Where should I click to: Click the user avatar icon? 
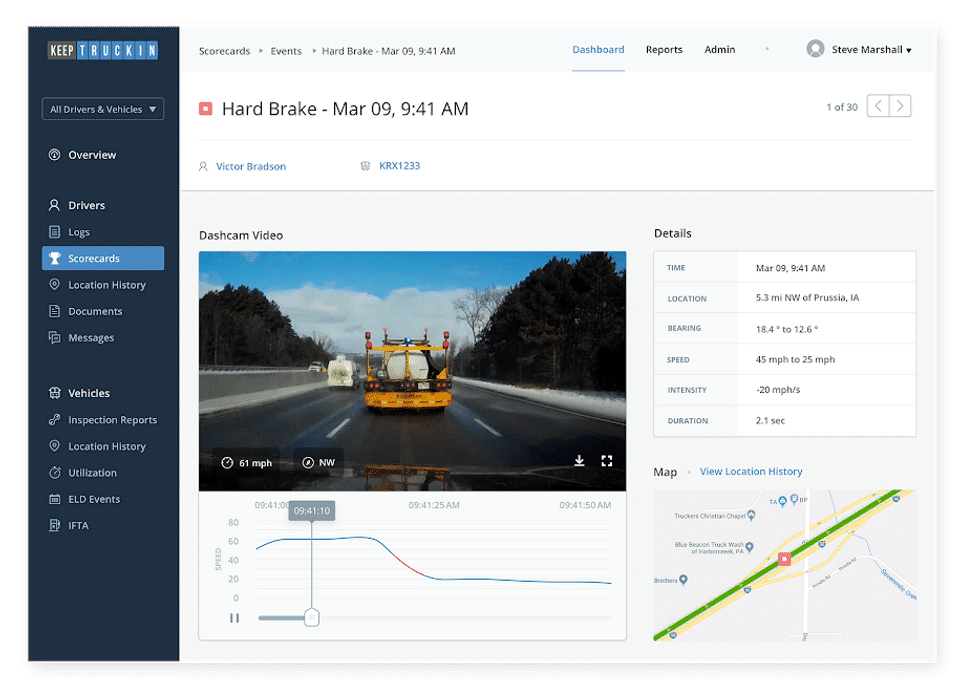coord(815,49)
